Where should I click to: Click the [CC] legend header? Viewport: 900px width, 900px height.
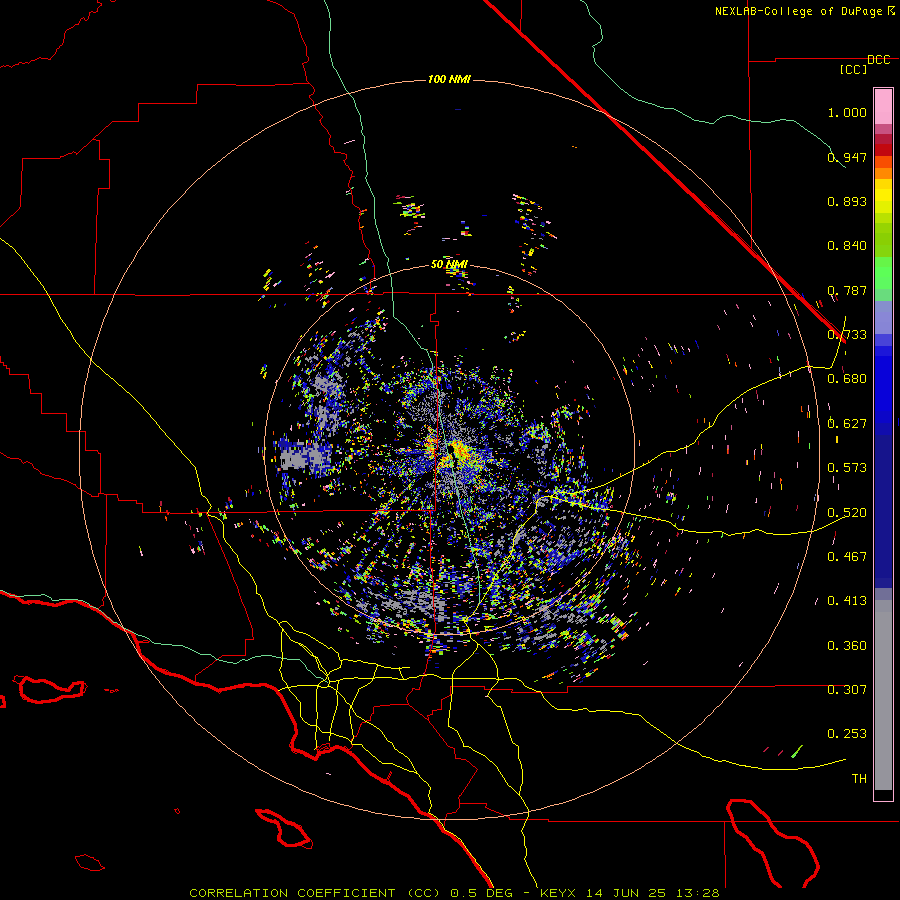pos(854,69)
